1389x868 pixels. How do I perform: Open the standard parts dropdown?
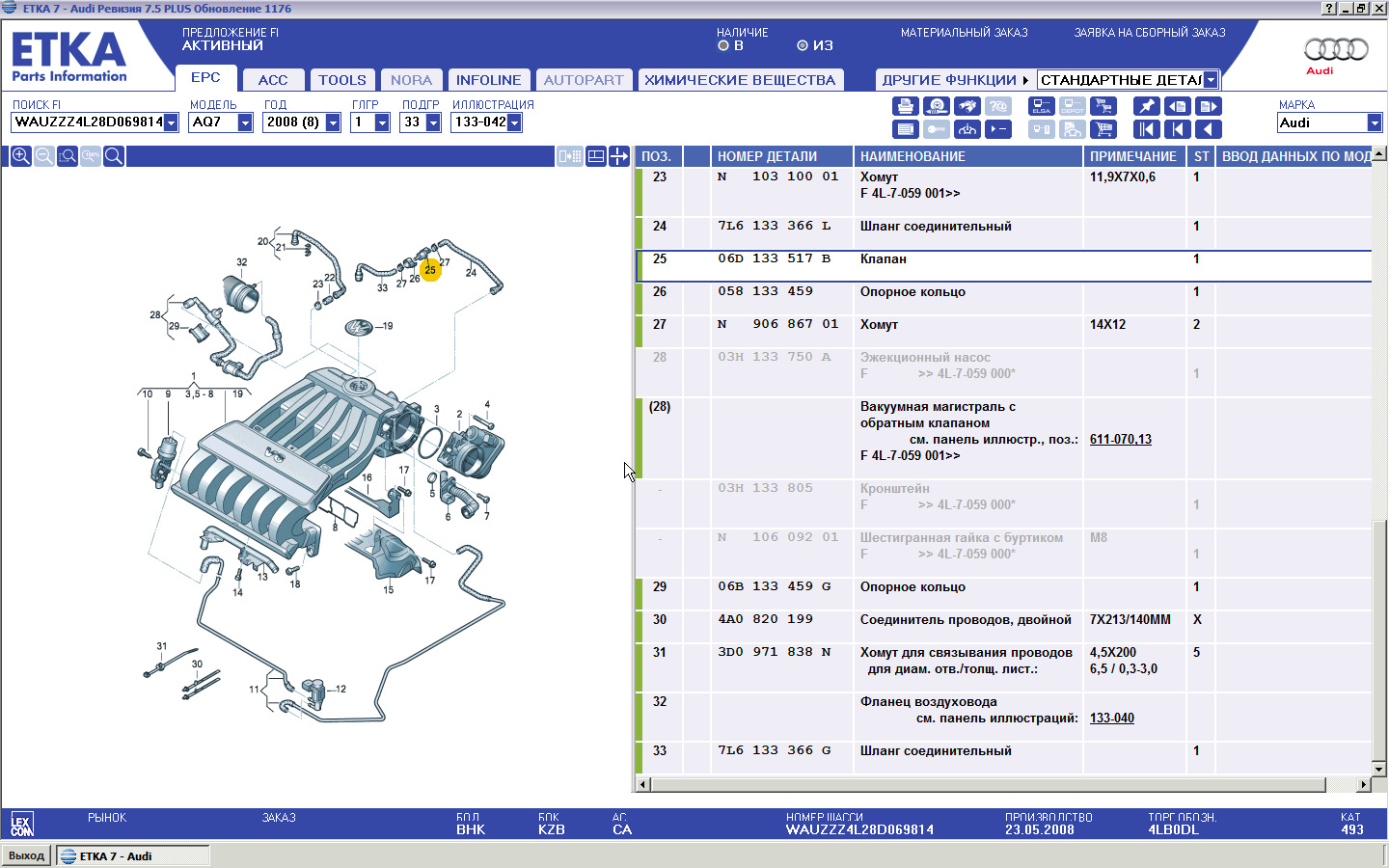click(1211, 80)
